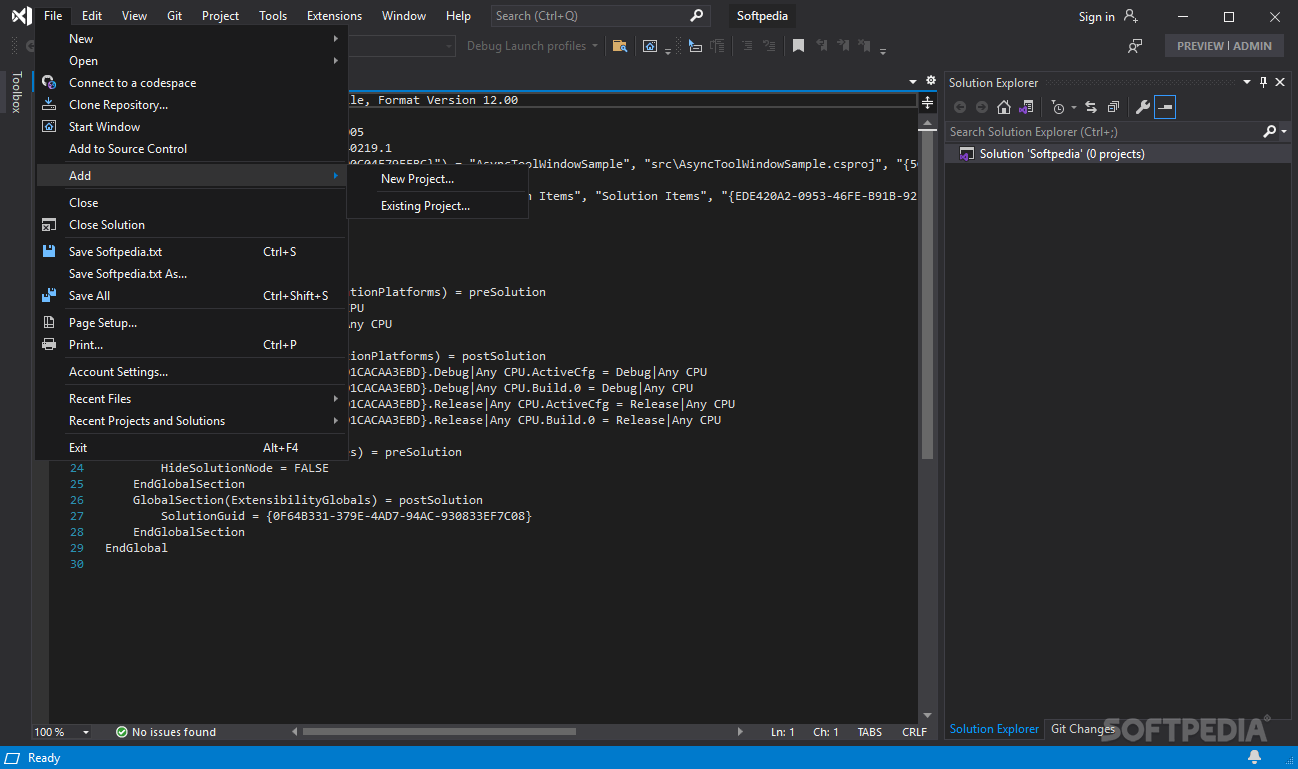Image resolution: width=1298 pixels, height=769 pixels.
Task: Select the Toggle Bookmark icon
Action: [x=797, y=45]
